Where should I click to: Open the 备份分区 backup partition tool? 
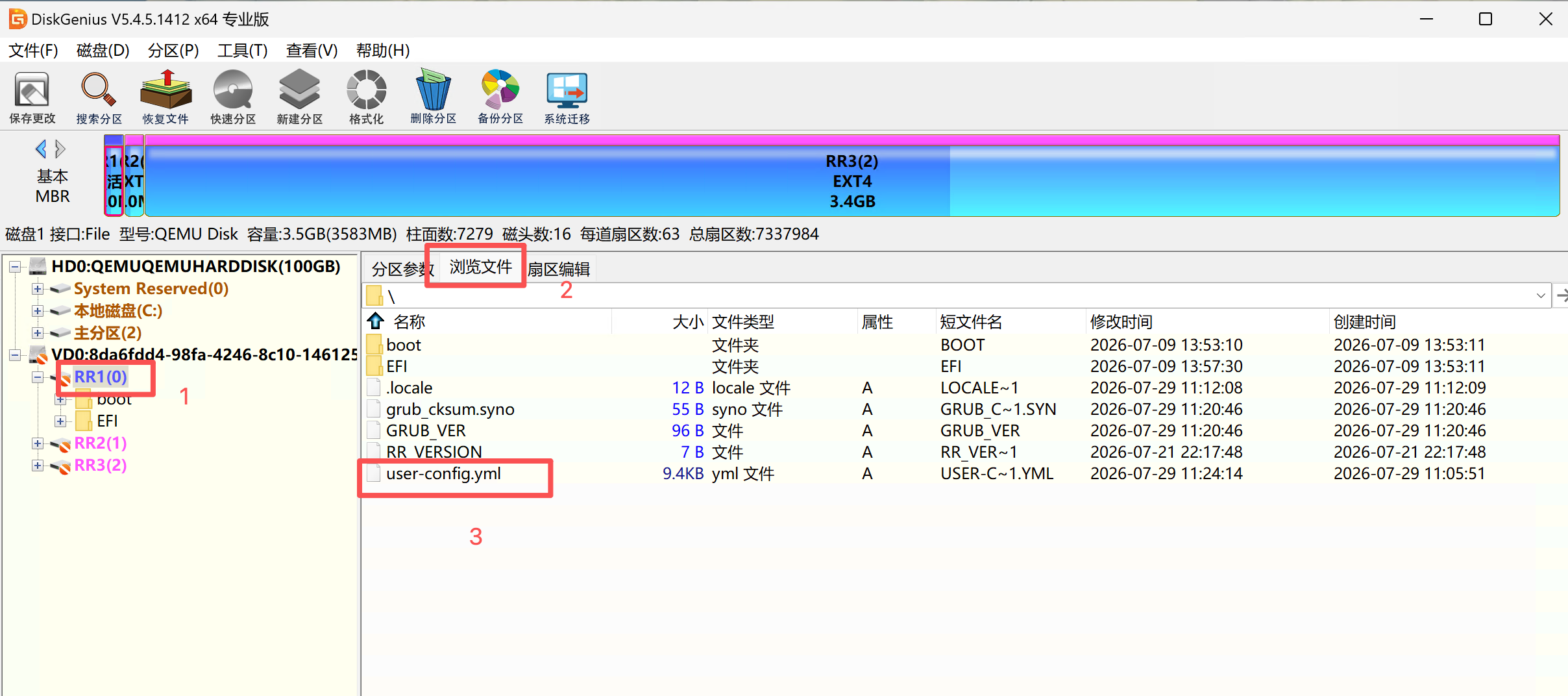coord(500,97)
